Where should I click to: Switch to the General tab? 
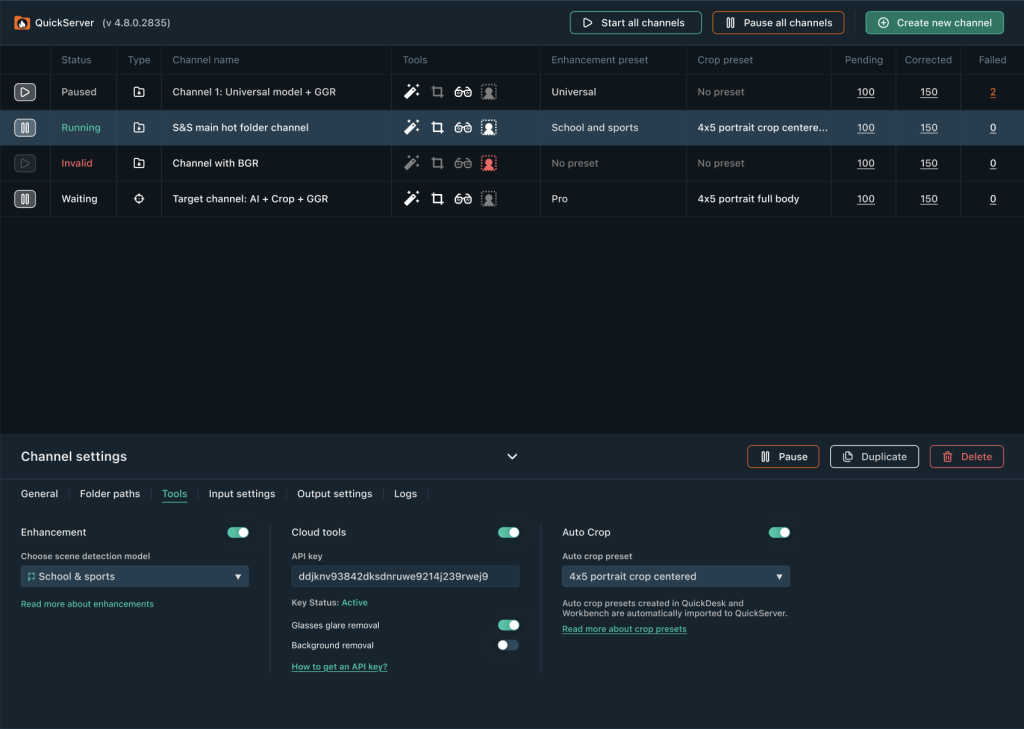(39, 494)
